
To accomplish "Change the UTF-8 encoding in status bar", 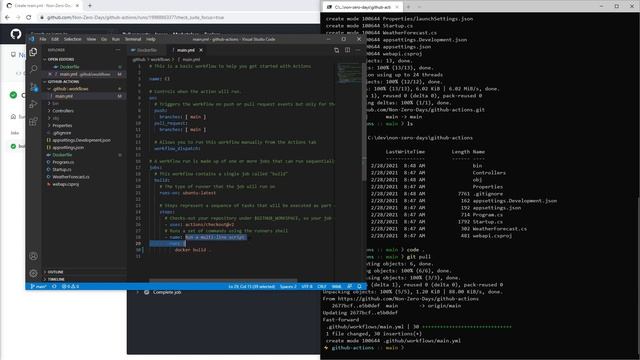I will 307,287.
